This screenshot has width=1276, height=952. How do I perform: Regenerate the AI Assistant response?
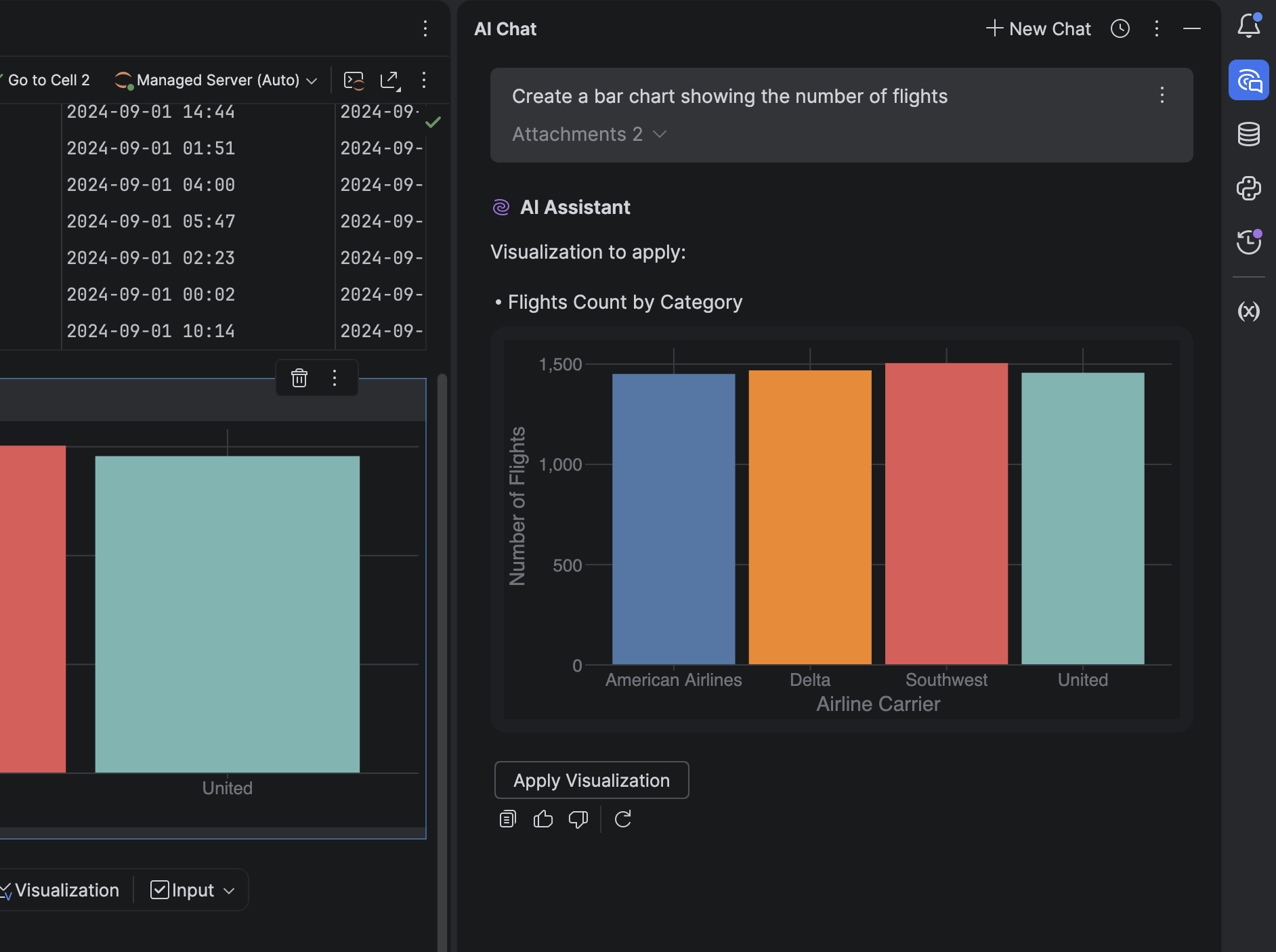point(622,819)
